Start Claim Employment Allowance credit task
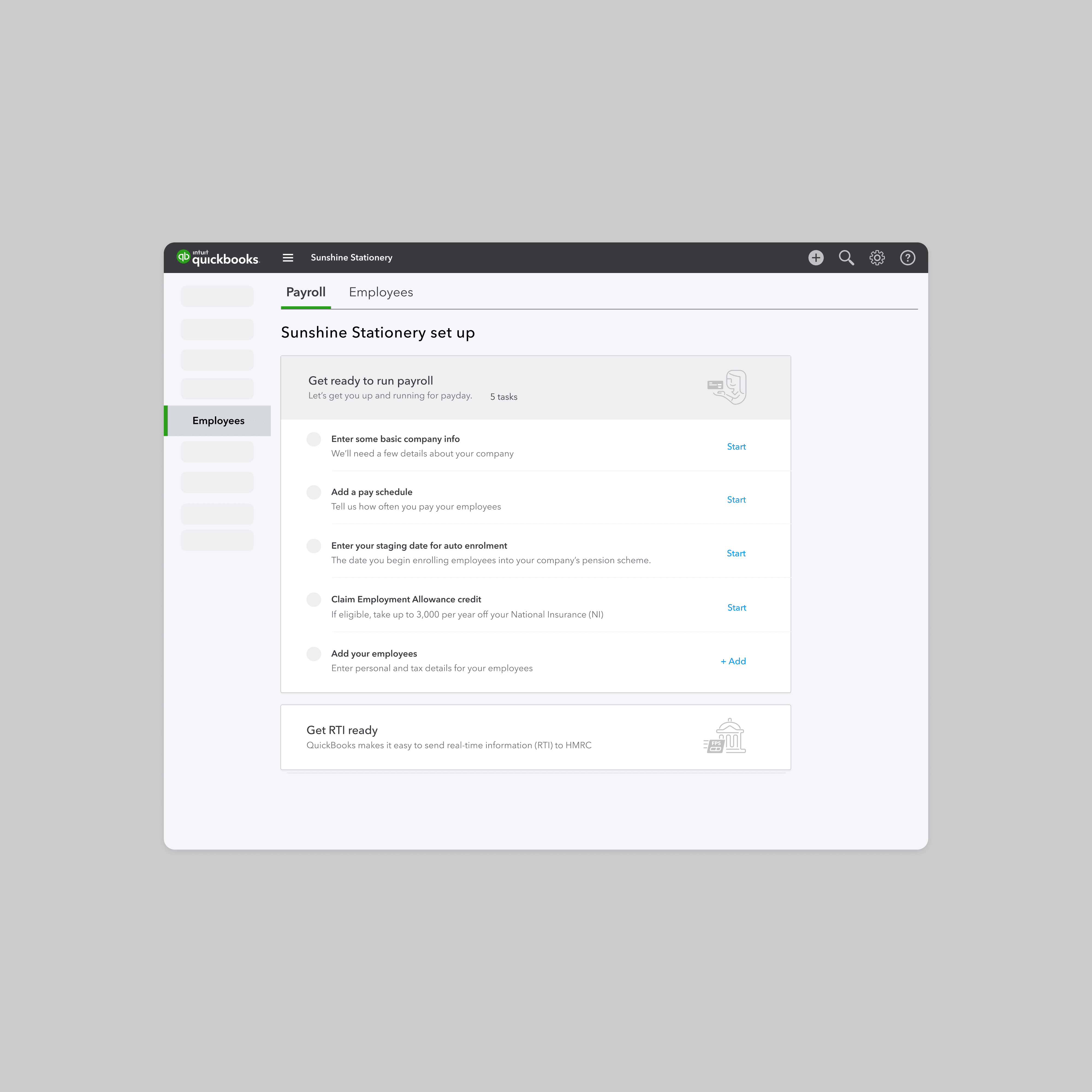1092x1092 pixels. [737, 608]
